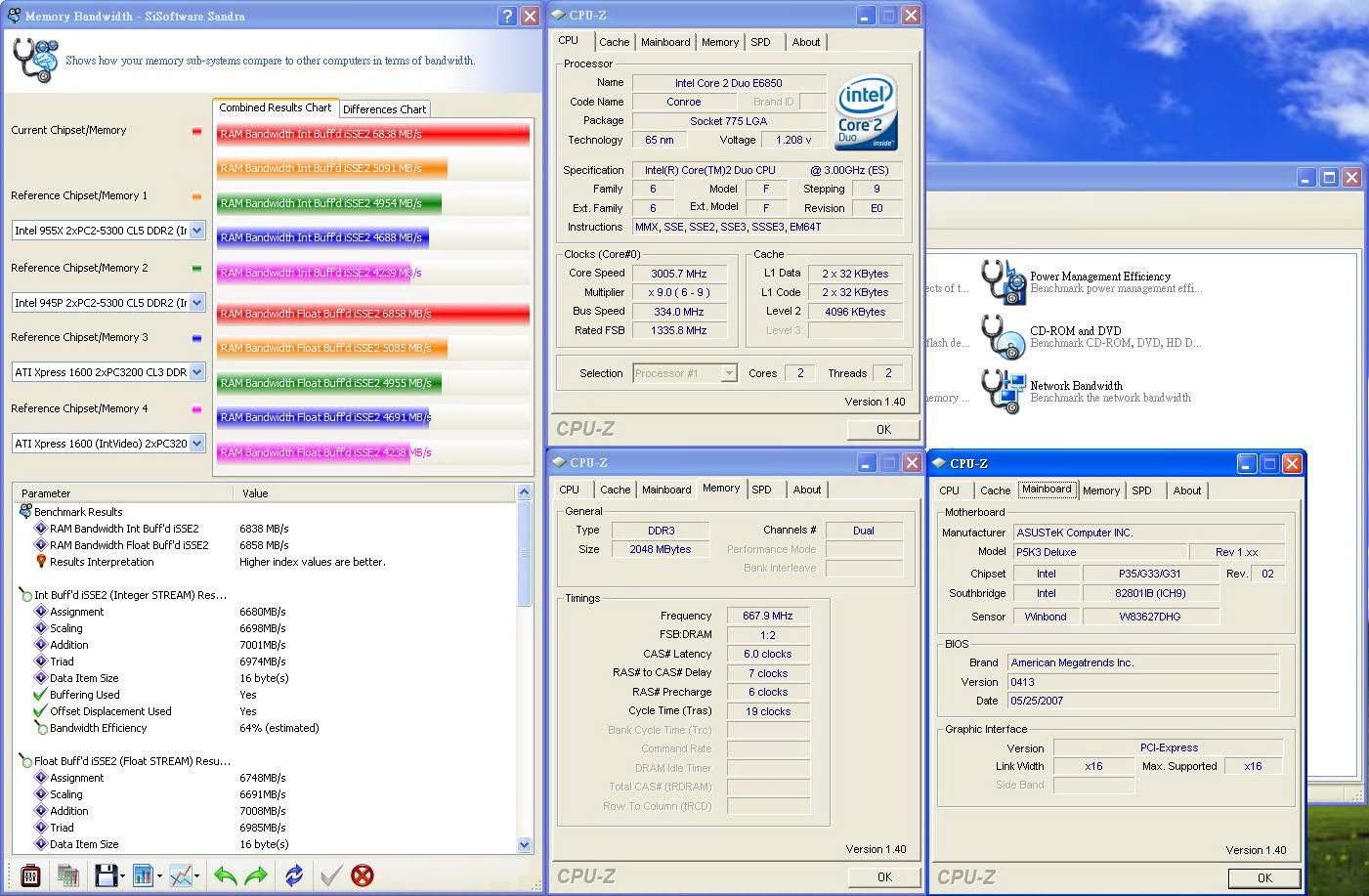The height and width of the screenshot is (896, 1369).
Task: Click the Results Interpretation pin icon
Action: tap(41, 562)
